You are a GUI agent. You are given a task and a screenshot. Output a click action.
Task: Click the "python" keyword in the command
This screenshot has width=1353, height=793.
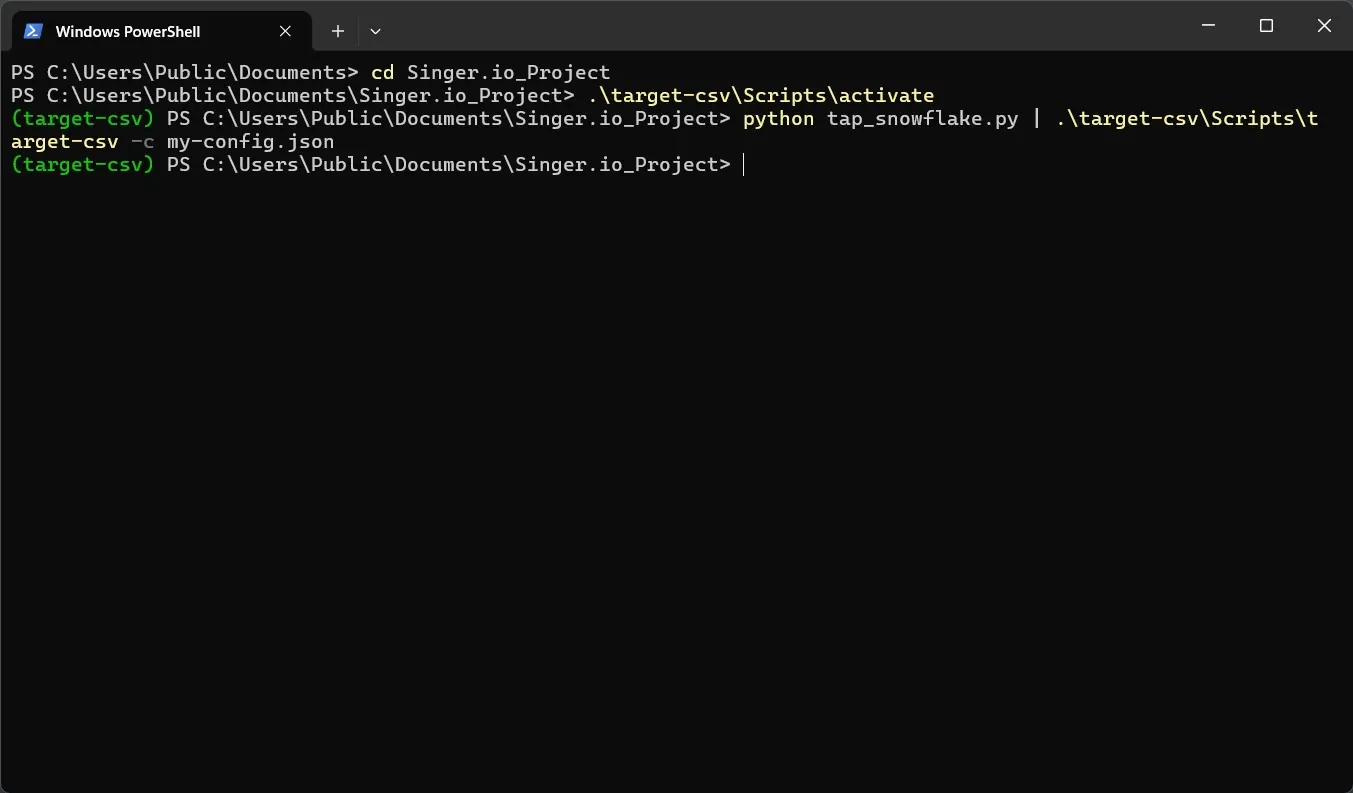point(778,119)
